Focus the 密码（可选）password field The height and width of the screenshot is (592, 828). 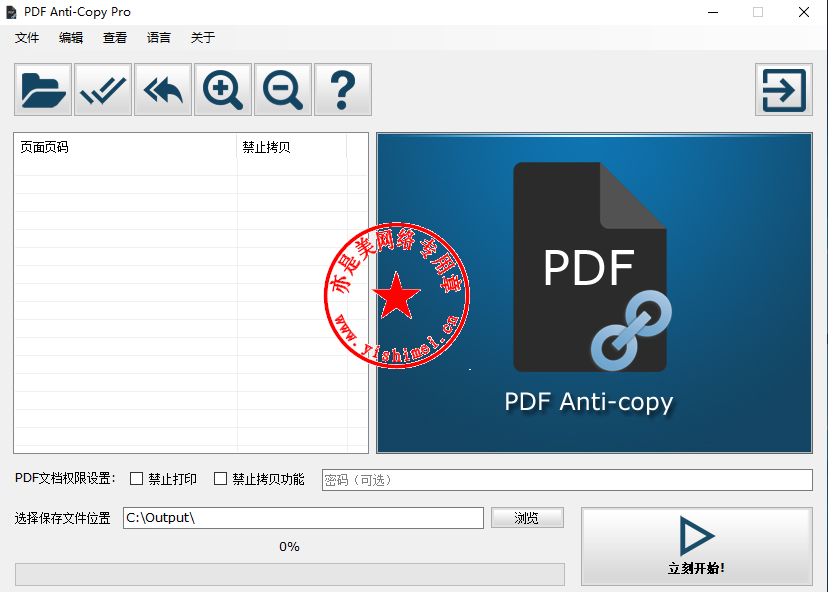(567, 480)
